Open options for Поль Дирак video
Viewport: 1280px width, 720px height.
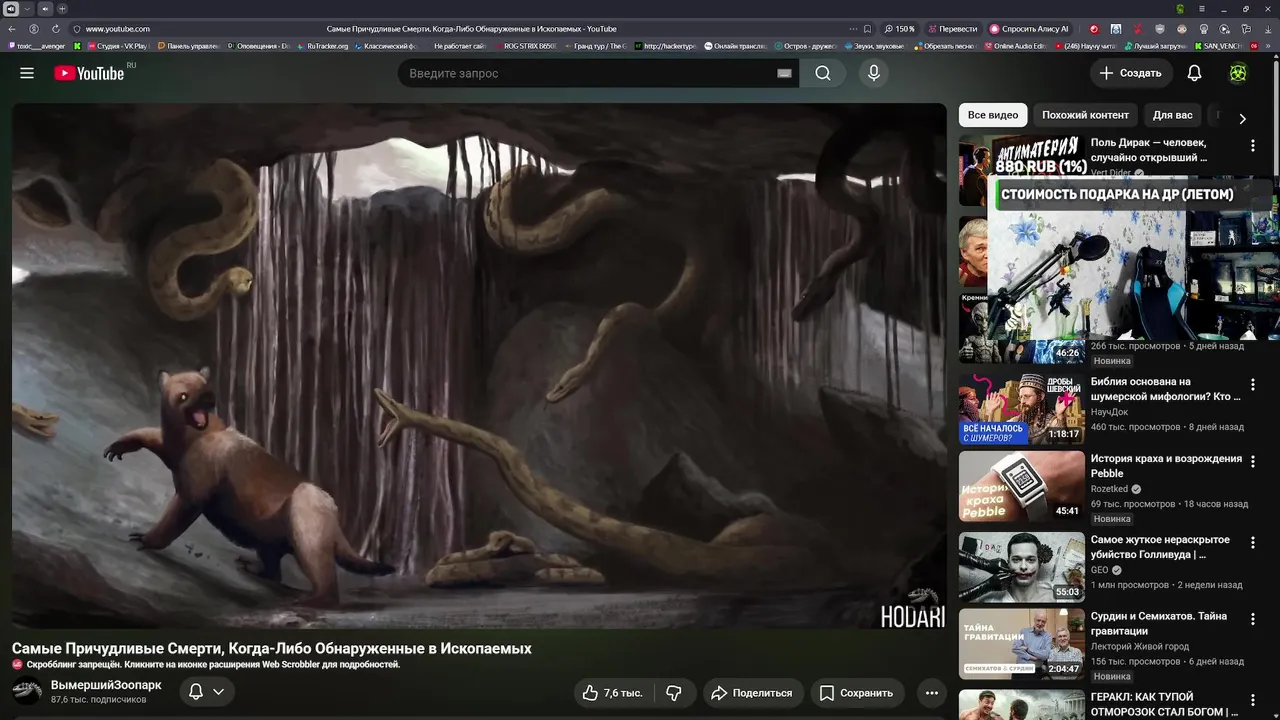[1253, 146]
